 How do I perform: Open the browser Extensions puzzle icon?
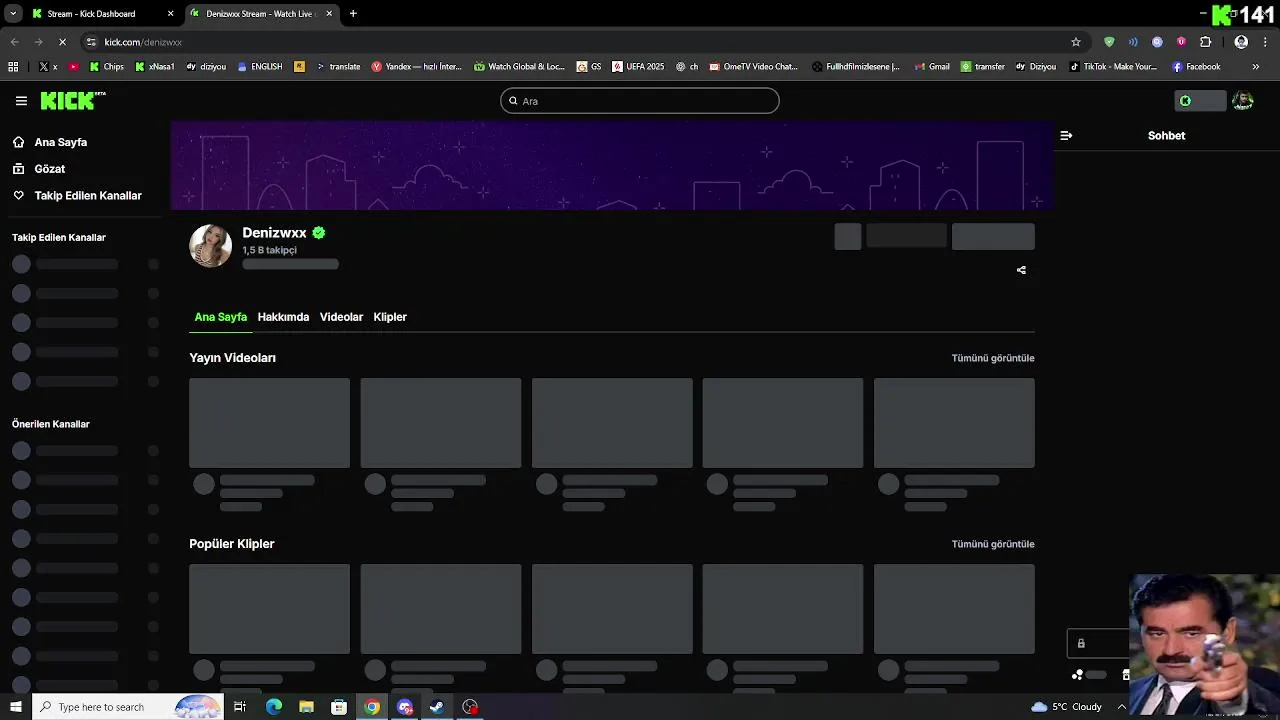[1205, 42]
